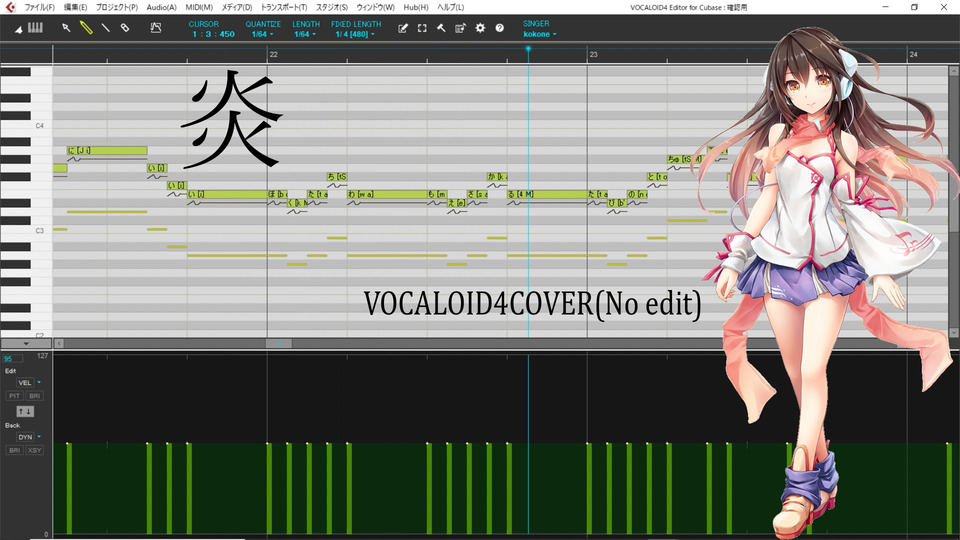This screenshot has height=540, width=960.
Task: Click the piano keys view icon
Action: pyautogui.click(x=36, y=28)
